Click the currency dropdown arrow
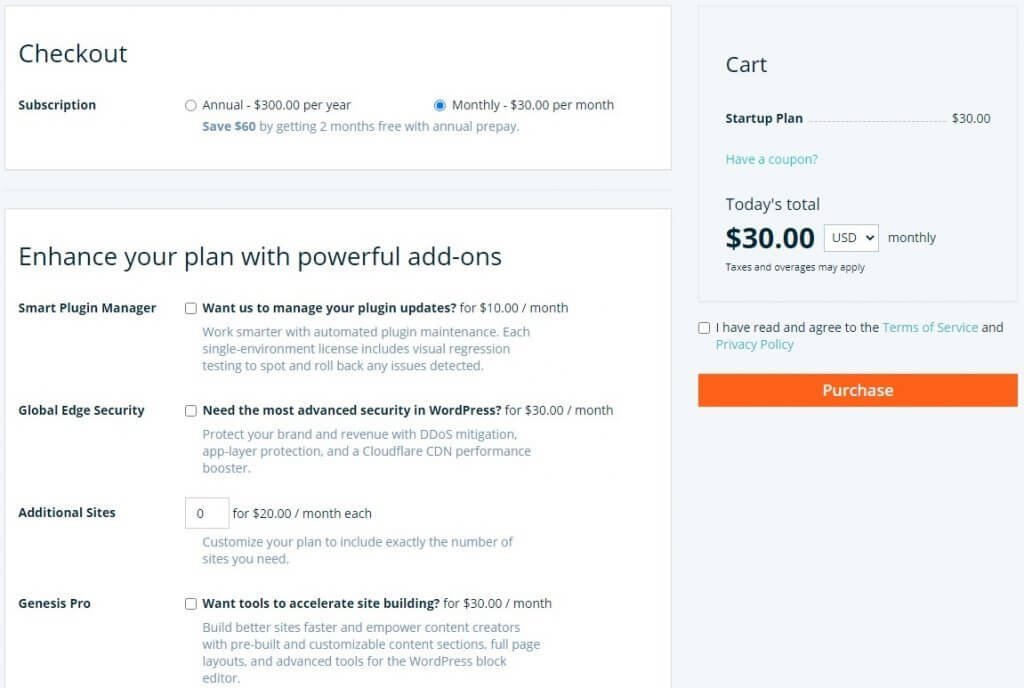The width and height of the screenshot is (1024, 688). 869,238
